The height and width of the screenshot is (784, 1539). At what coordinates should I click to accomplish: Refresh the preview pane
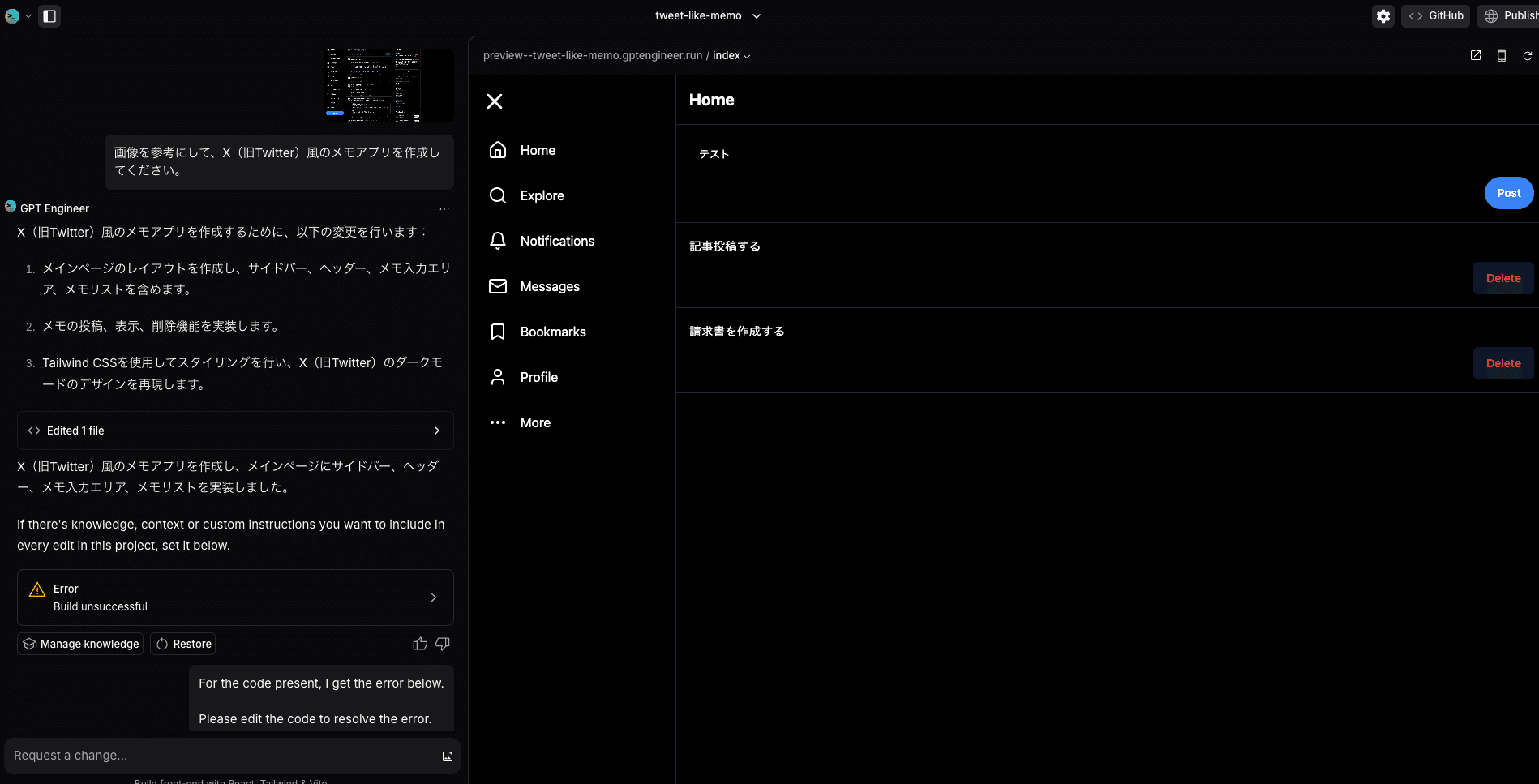coord(1528,56)
